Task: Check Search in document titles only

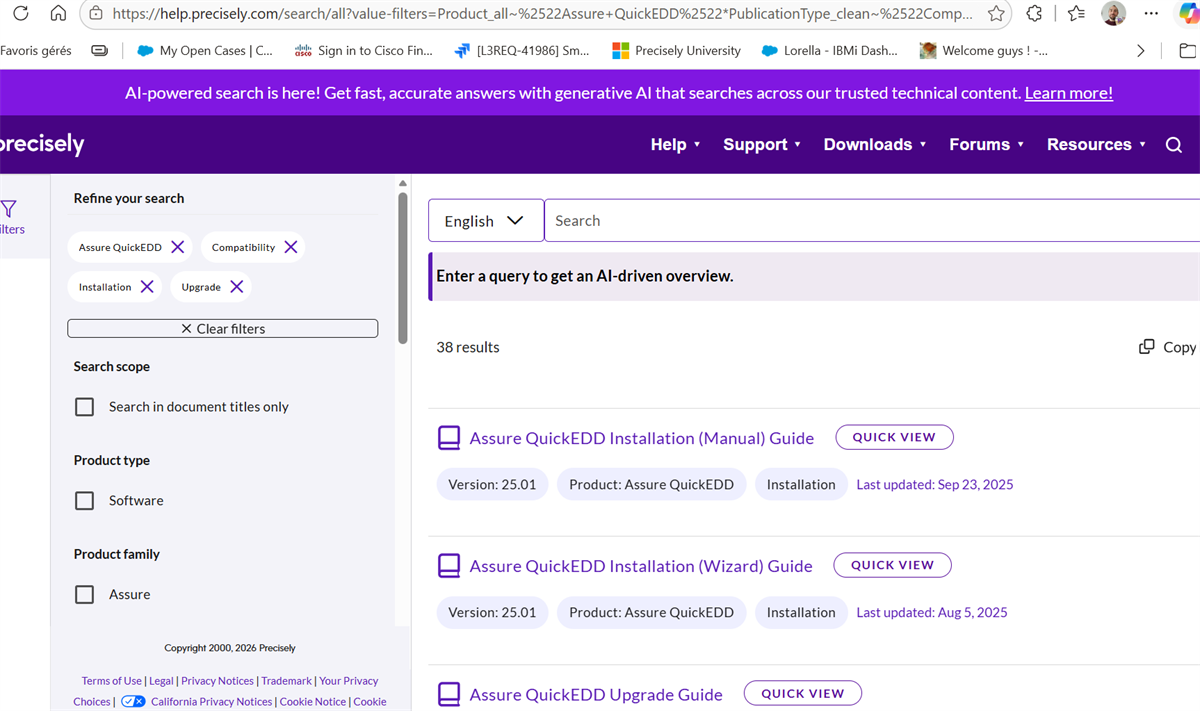Action: 85,407
